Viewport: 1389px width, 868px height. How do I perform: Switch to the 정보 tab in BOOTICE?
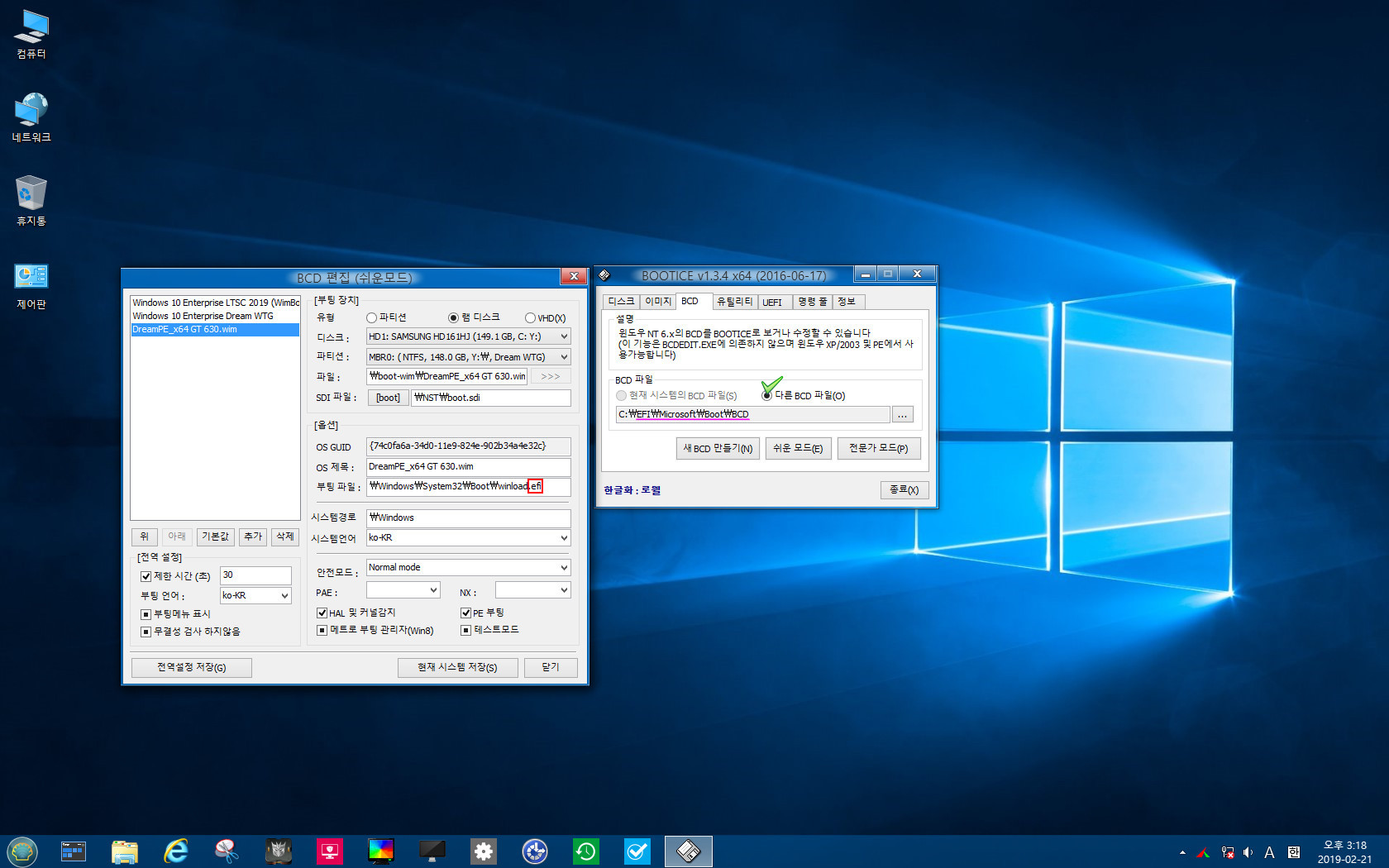[x=847, y=302]
